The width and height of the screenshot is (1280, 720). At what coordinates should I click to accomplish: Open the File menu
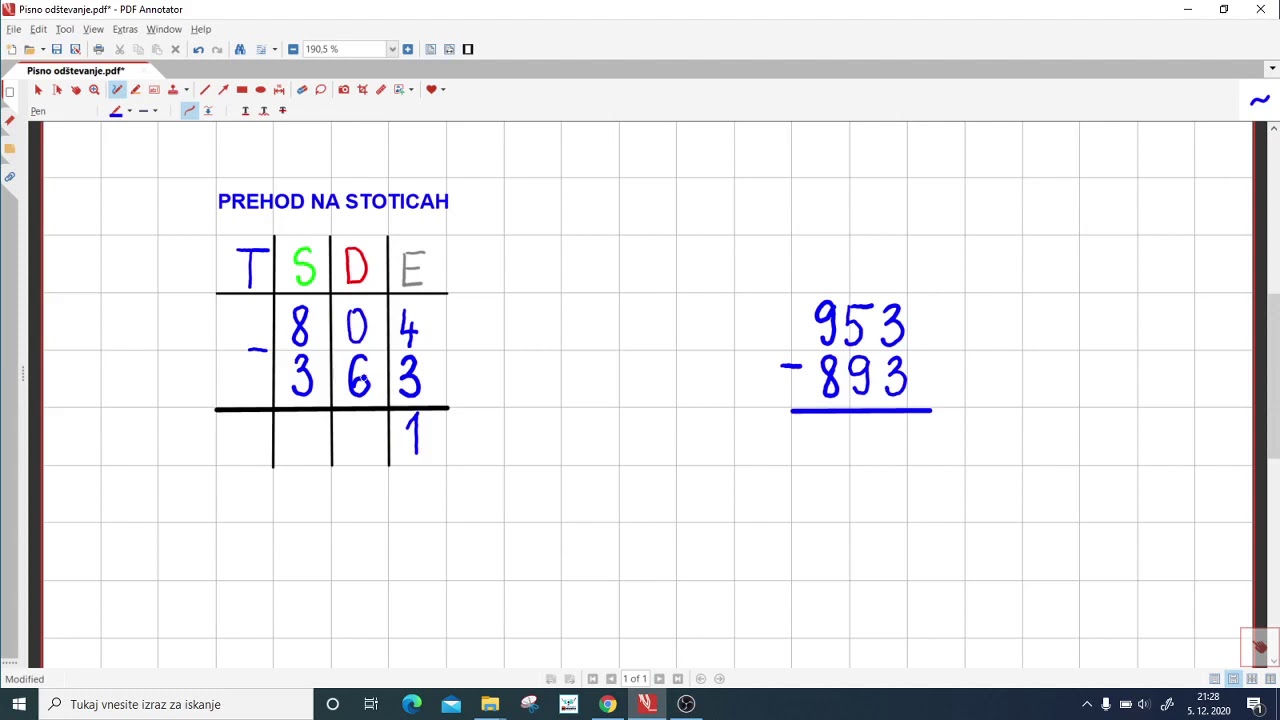(14, 29)
